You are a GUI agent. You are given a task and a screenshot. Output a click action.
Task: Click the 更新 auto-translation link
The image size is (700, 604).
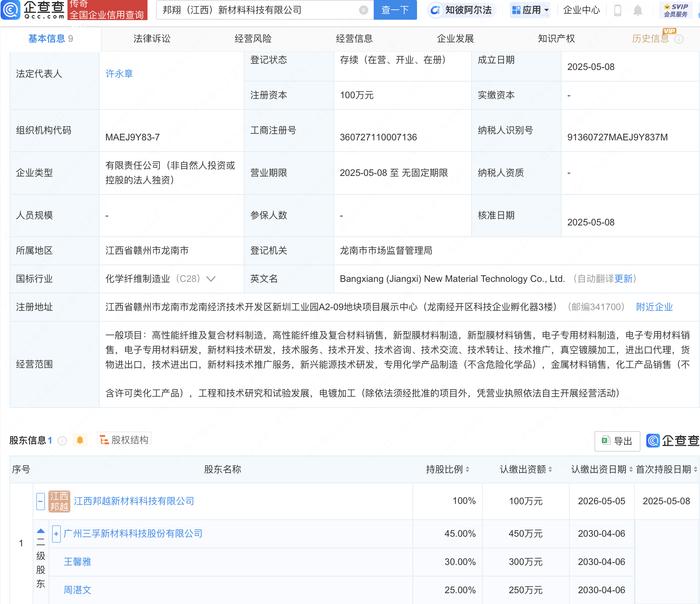623,279
